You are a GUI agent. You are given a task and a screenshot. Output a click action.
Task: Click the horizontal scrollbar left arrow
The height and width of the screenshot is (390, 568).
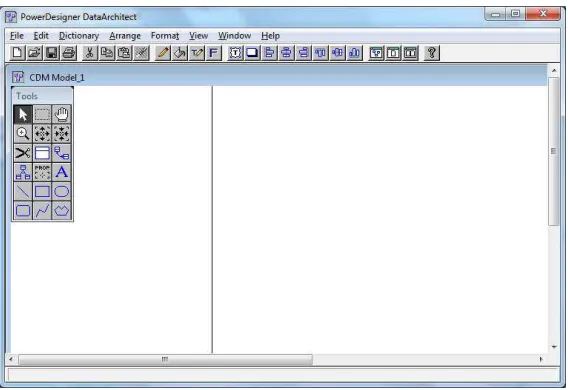(11, 359)
